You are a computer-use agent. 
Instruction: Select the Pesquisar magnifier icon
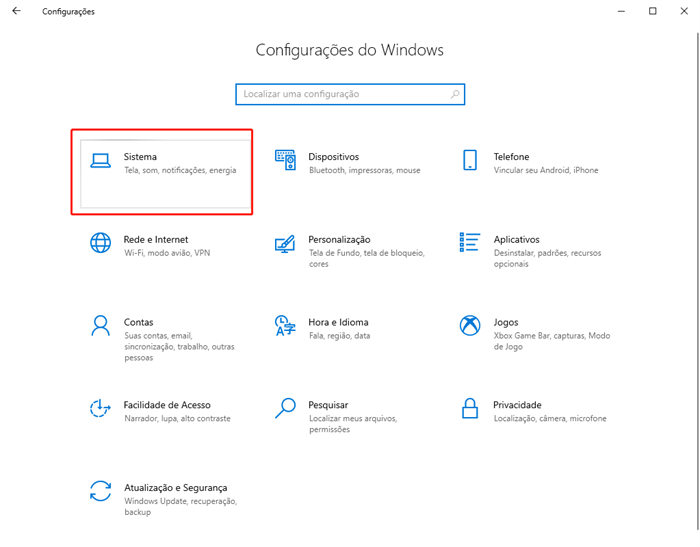click(x=285, y=408)
